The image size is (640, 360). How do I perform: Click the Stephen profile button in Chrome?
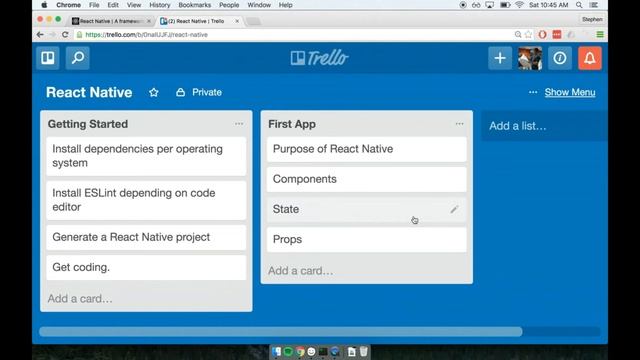coord(592,19)
